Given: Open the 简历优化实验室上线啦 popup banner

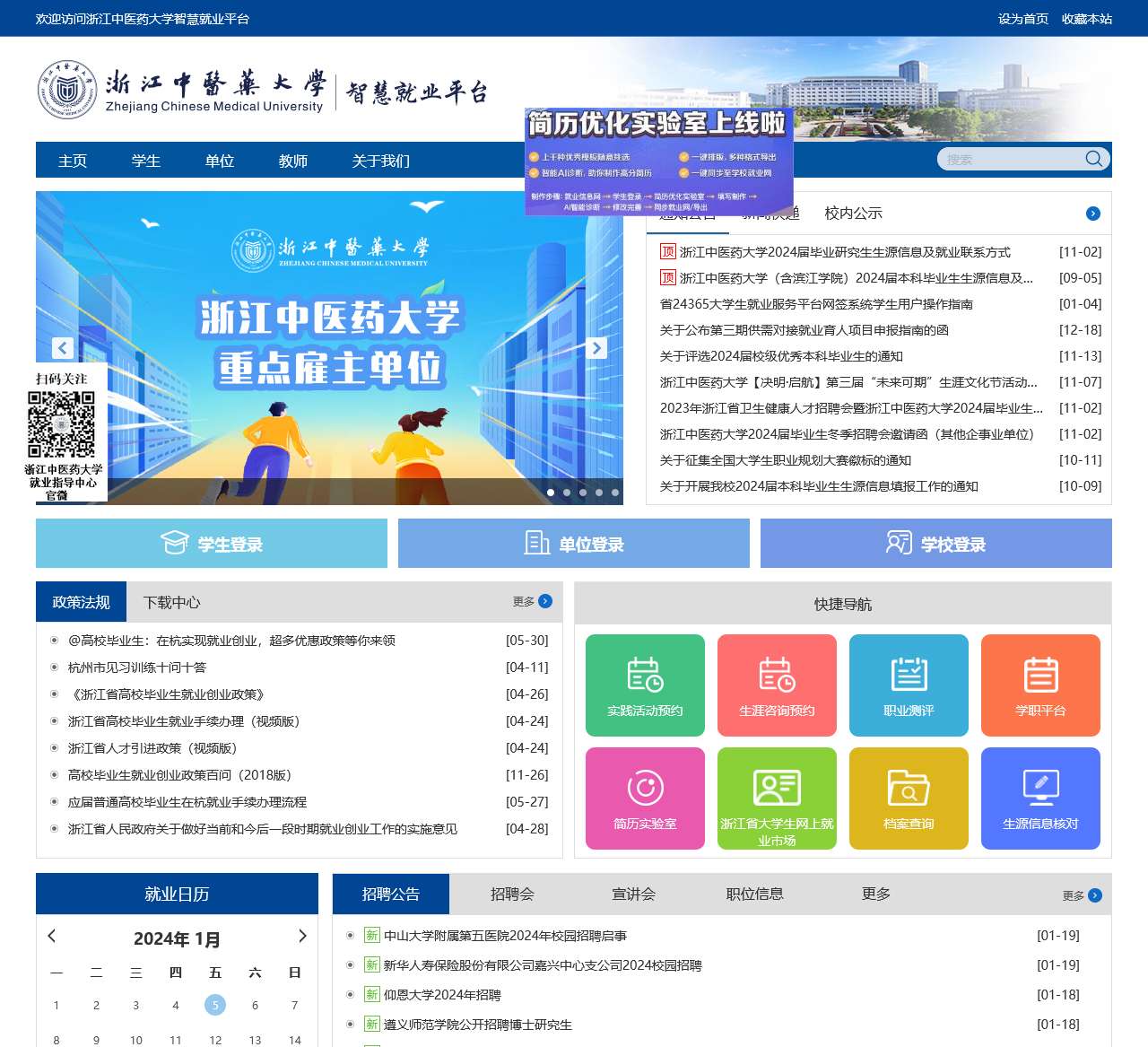Looking at the screenshot, I should click(659, 162).
